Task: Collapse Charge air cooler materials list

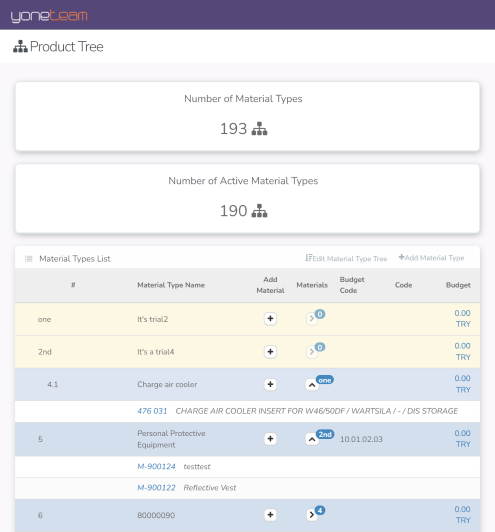Action: 312,385
